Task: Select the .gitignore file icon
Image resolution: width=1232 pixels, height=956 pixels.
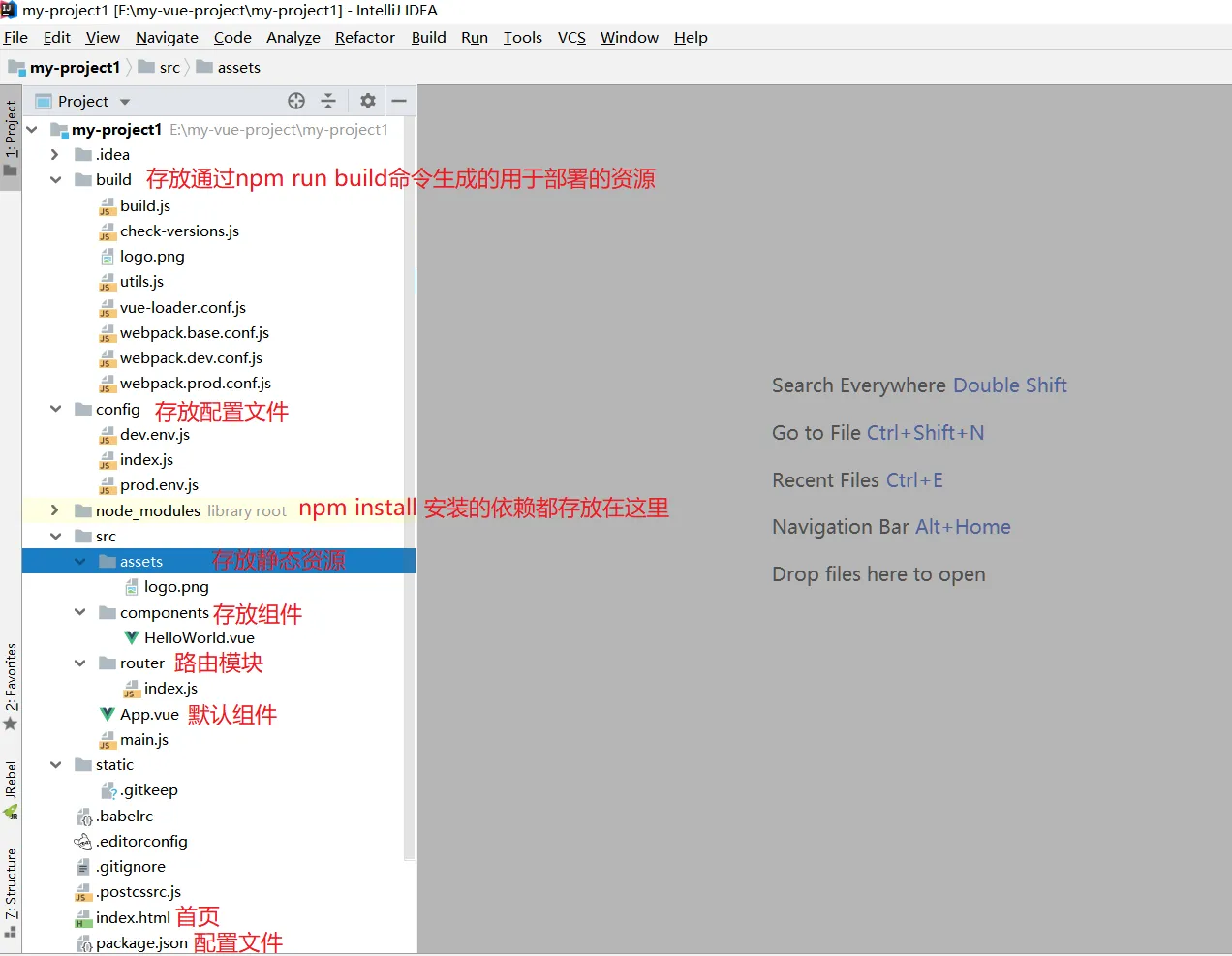Action: click(x=83, y=867)
